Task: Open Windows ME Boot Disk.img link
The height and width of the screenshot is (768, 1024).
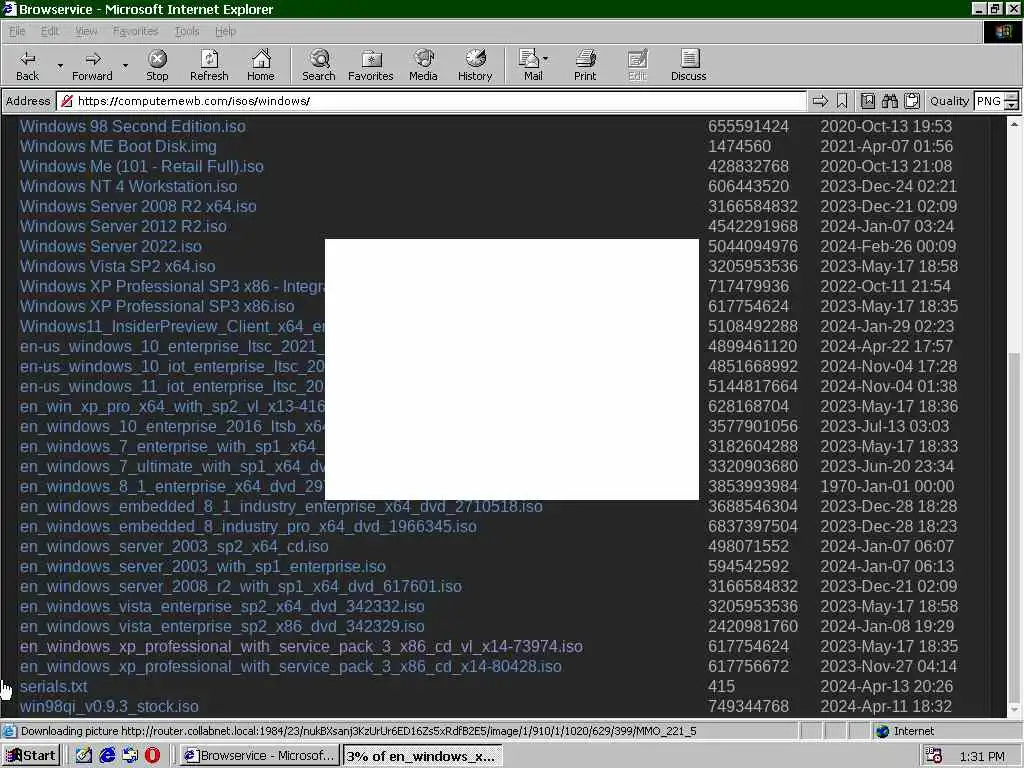Action: [118, 146]
